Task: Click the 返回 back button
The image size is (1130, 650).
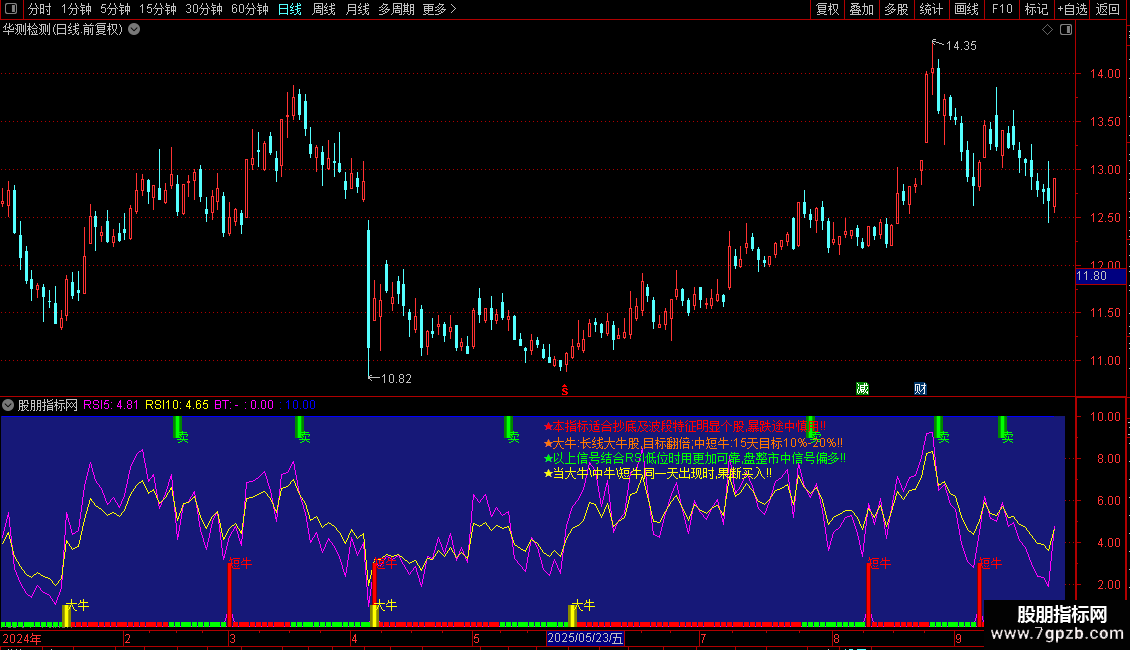Action: pos(1108,9)
